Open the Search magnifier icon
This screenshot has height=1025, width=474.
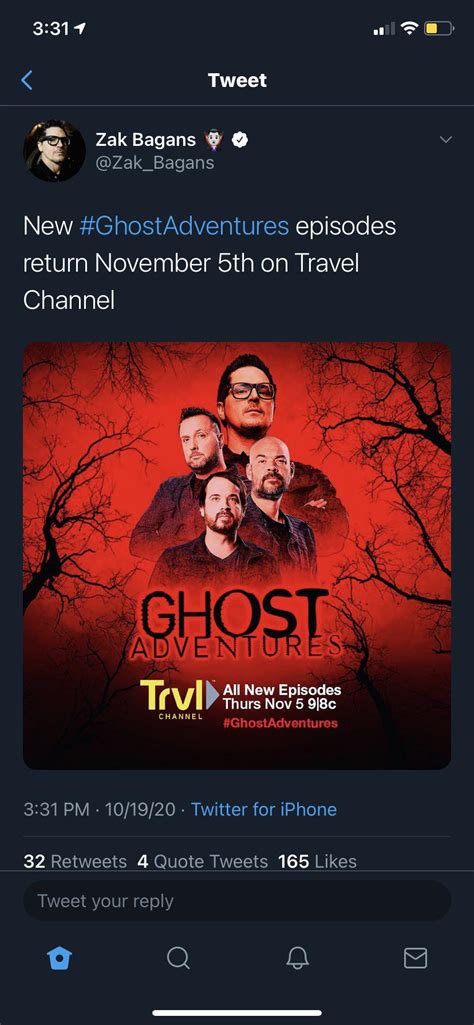click(x=178, y=958)
